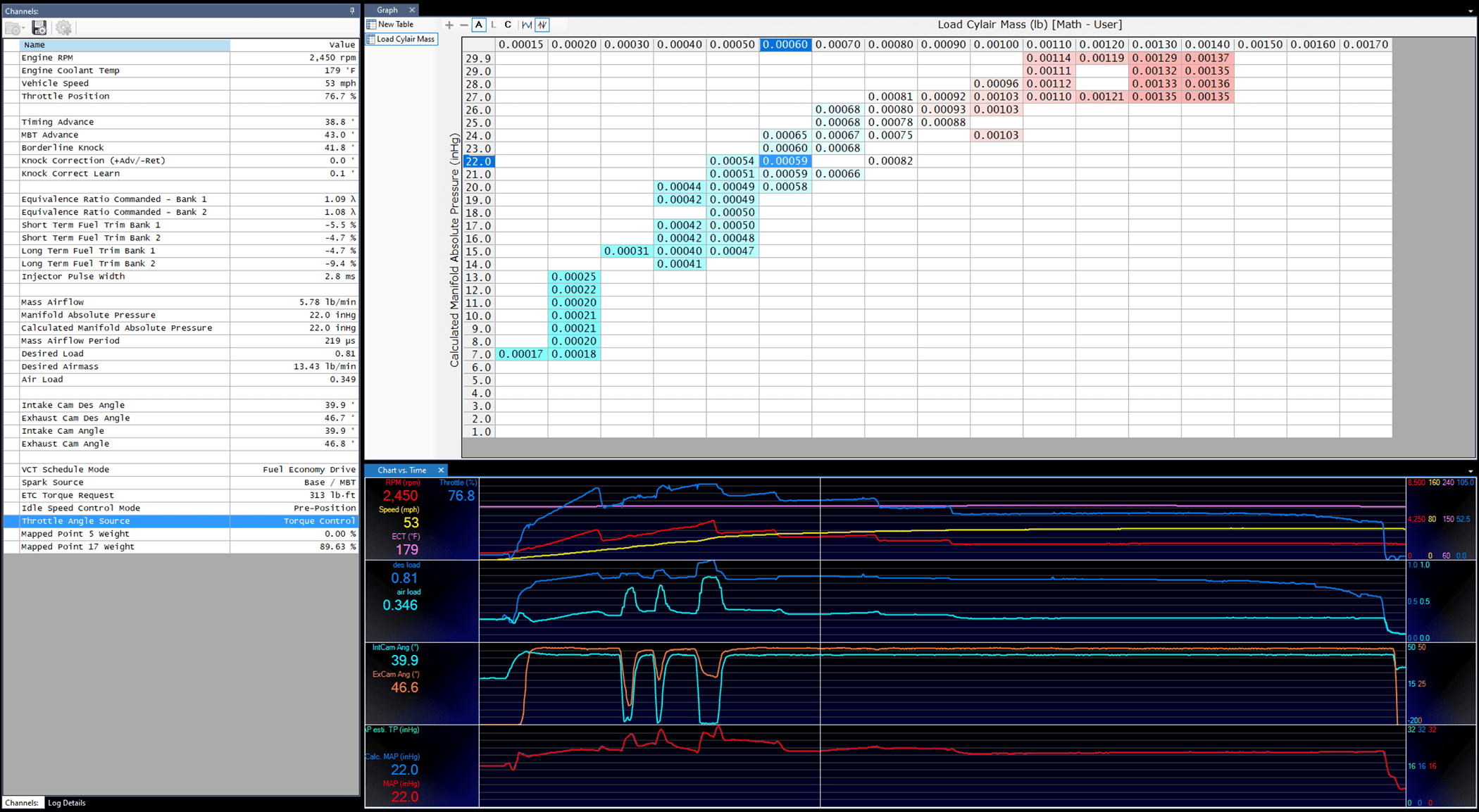Select the Timing Advance row
The image size is (1479, 812).
pyautogui.click(x=182, y=122)
